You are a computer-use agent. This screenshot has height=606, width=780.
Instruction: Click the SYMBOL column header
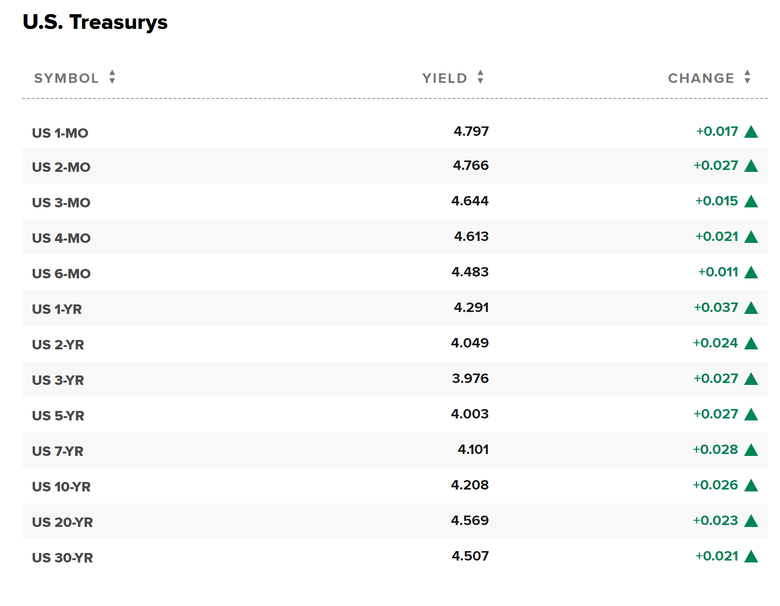[x=66, y=78]
